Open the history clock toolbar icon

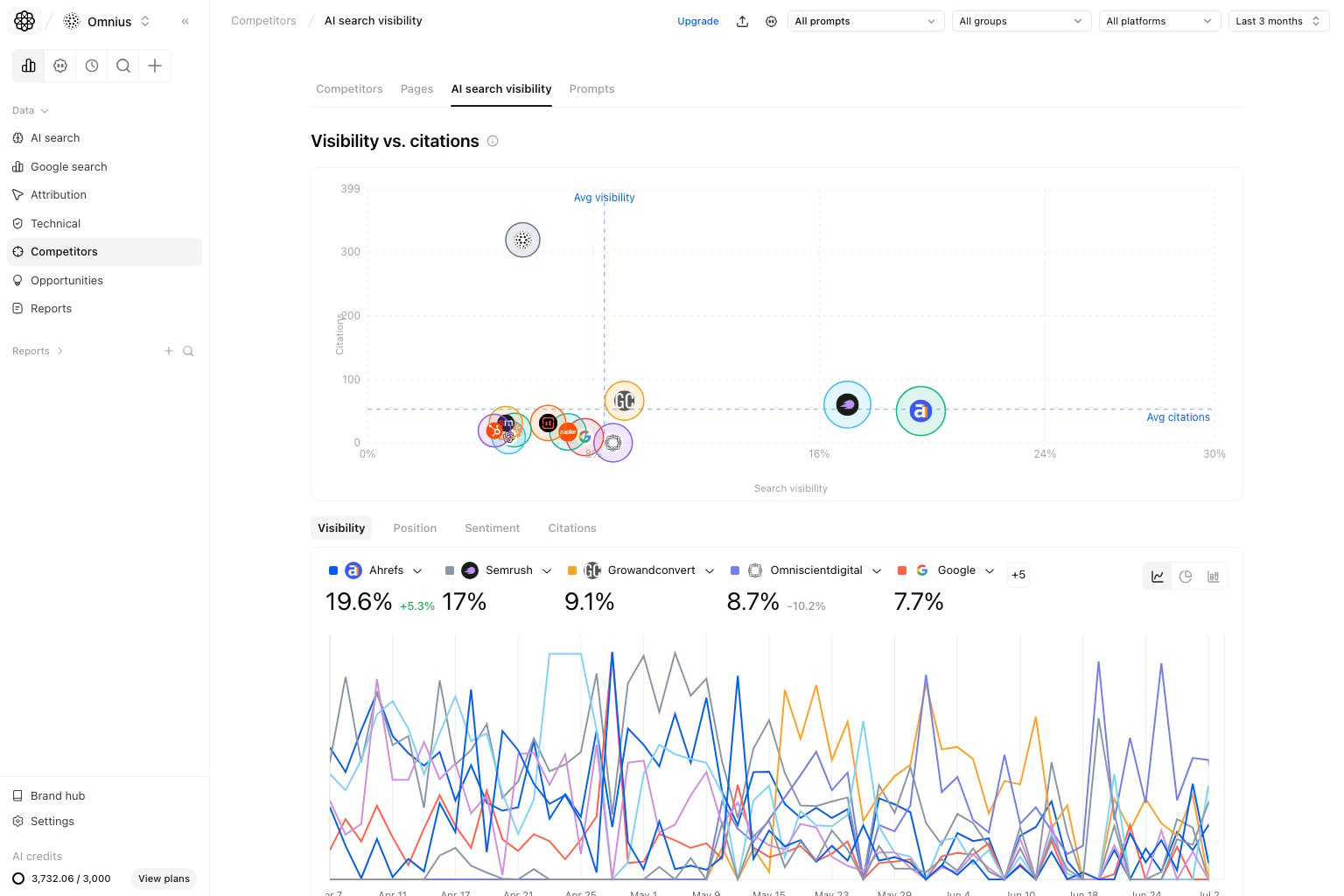click(x=92, y=66)
